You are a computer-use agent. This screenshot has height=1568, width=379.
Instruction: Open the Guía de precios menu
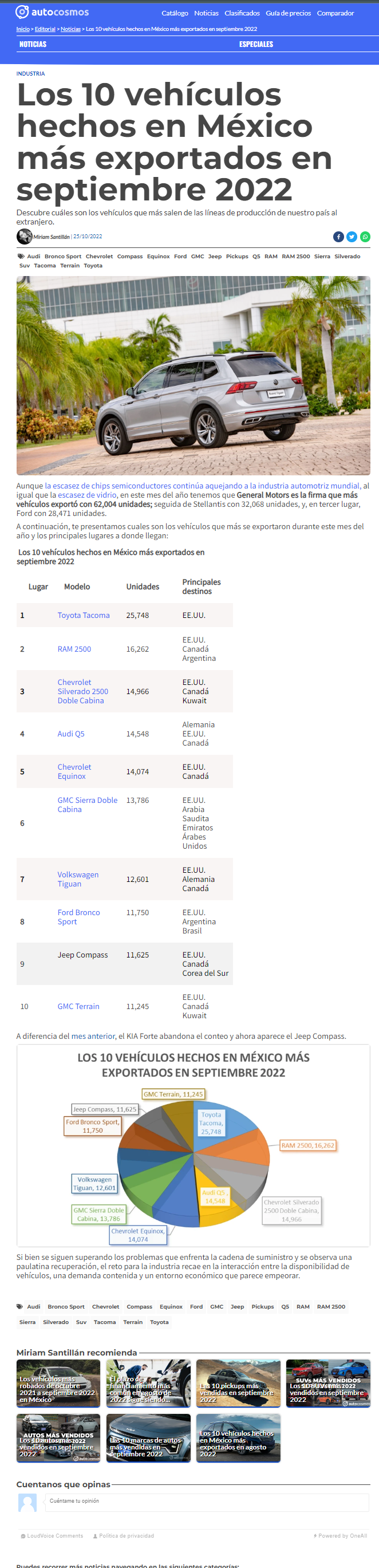point(289,13)
